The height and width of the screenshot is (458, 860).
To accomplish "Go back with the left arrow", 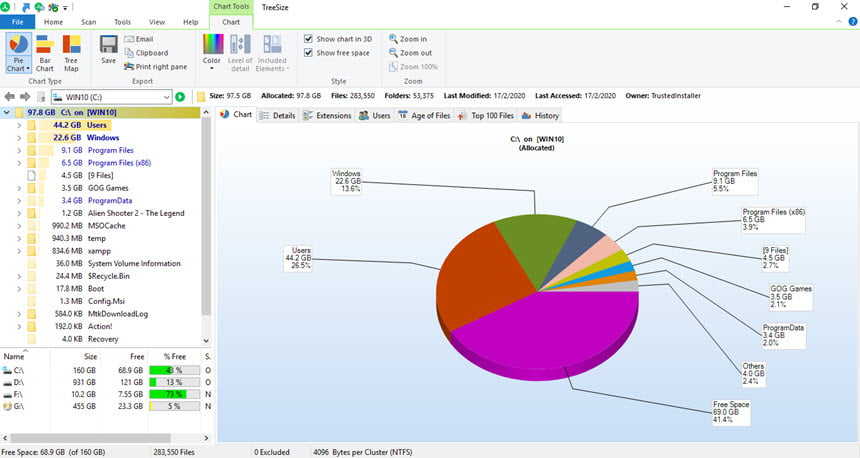I will coord(9,97).
